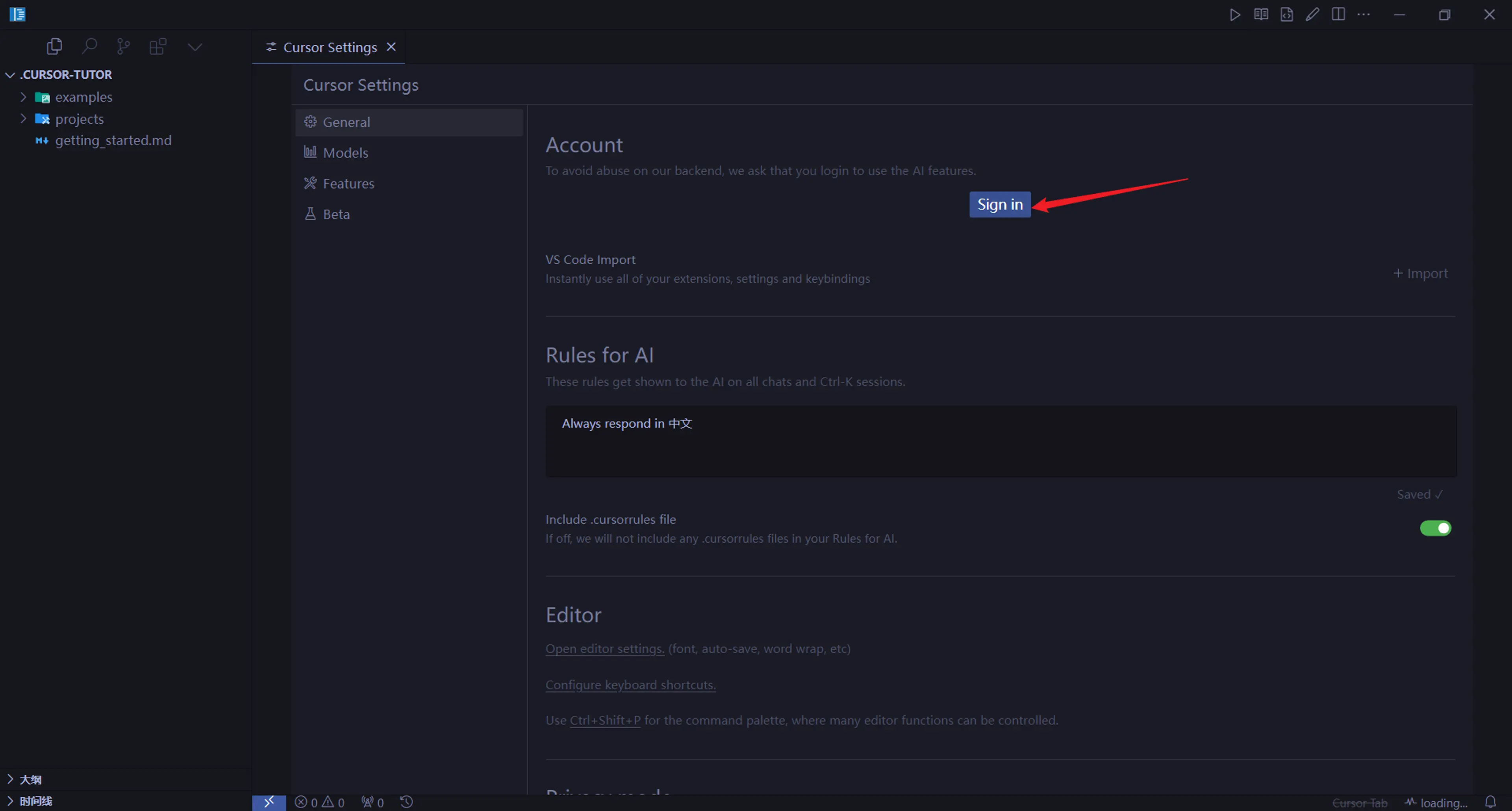Open the Extensions icon
Image resolution: width=1512 pixels, height=811 pixels.
click(158, 46)
